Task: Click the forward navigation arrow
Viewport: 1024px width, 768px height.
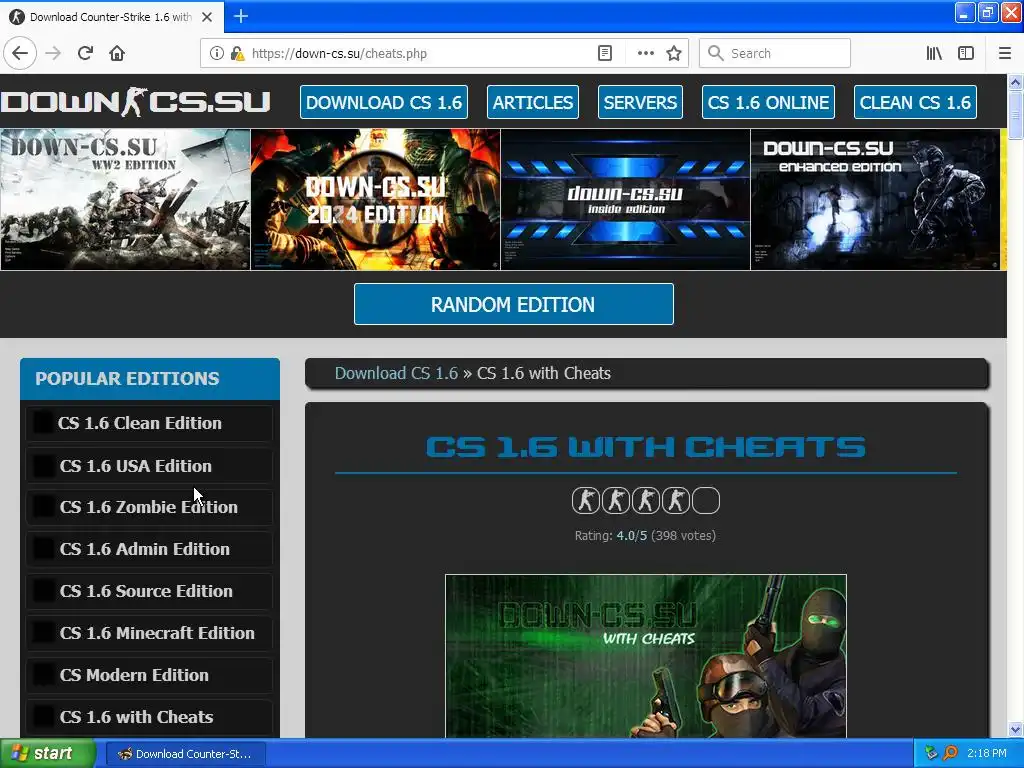Action: [x=53, y=53]
